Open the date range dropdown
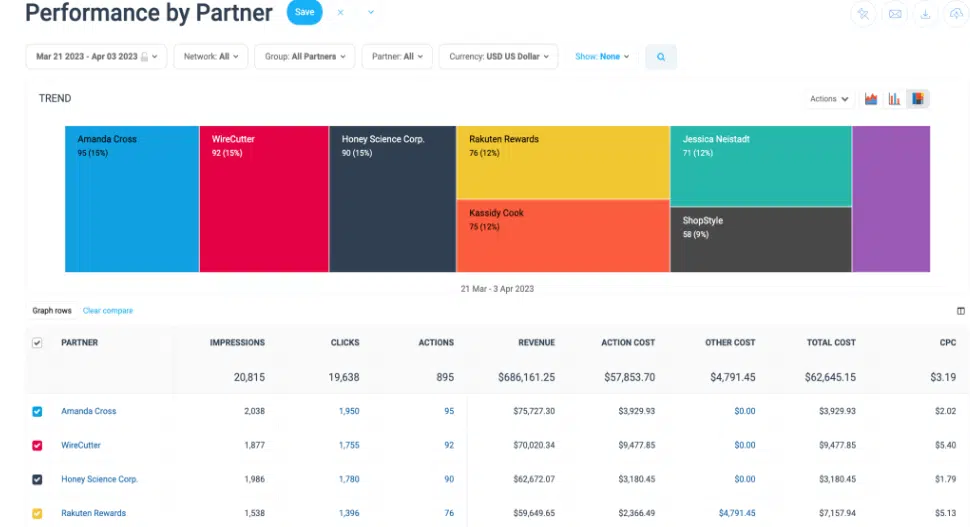The height and width of the screenshot is (527, 970). [96, 57]
